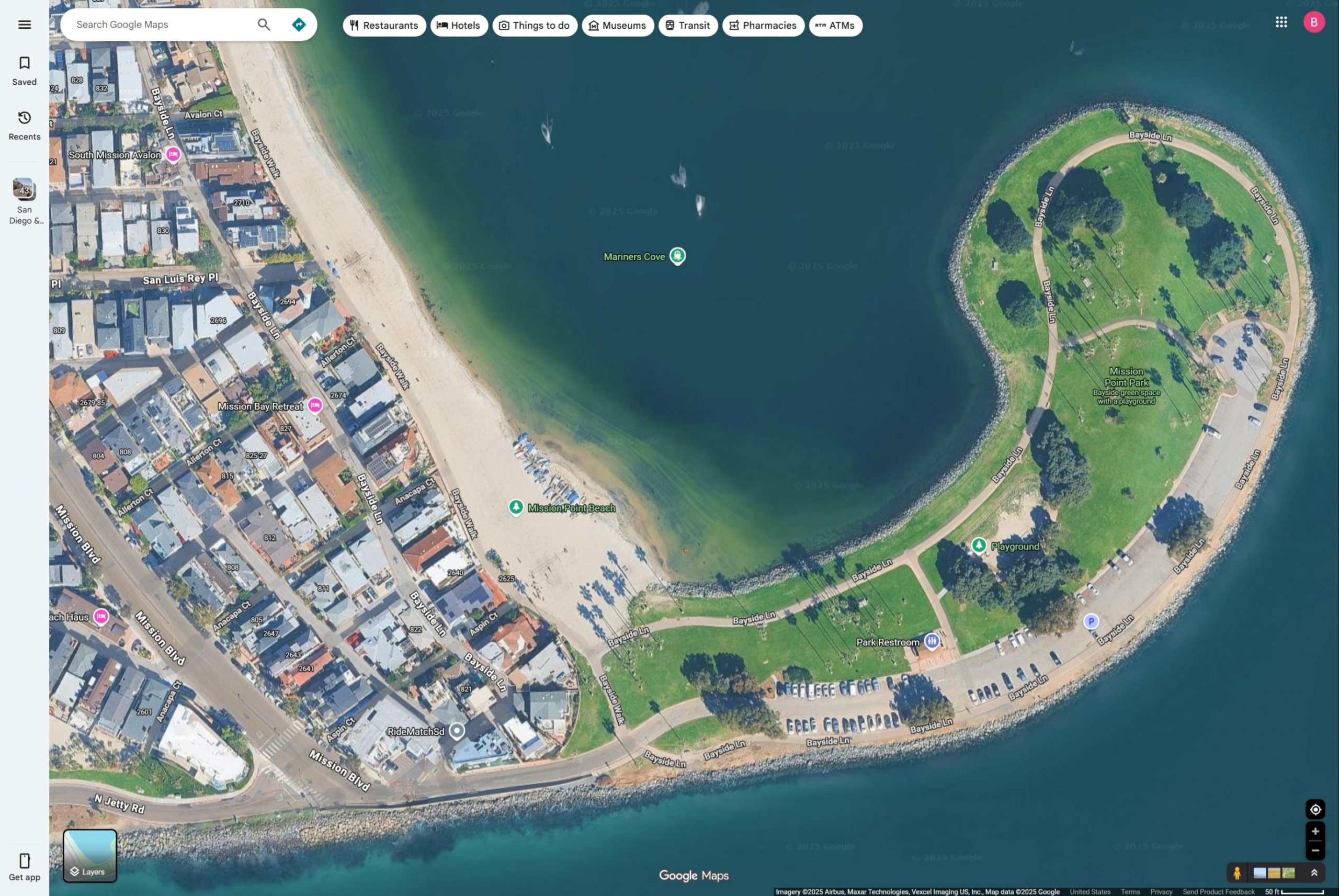
Task: Click the Mariners Cove marker
Action: tap(677, 255)
